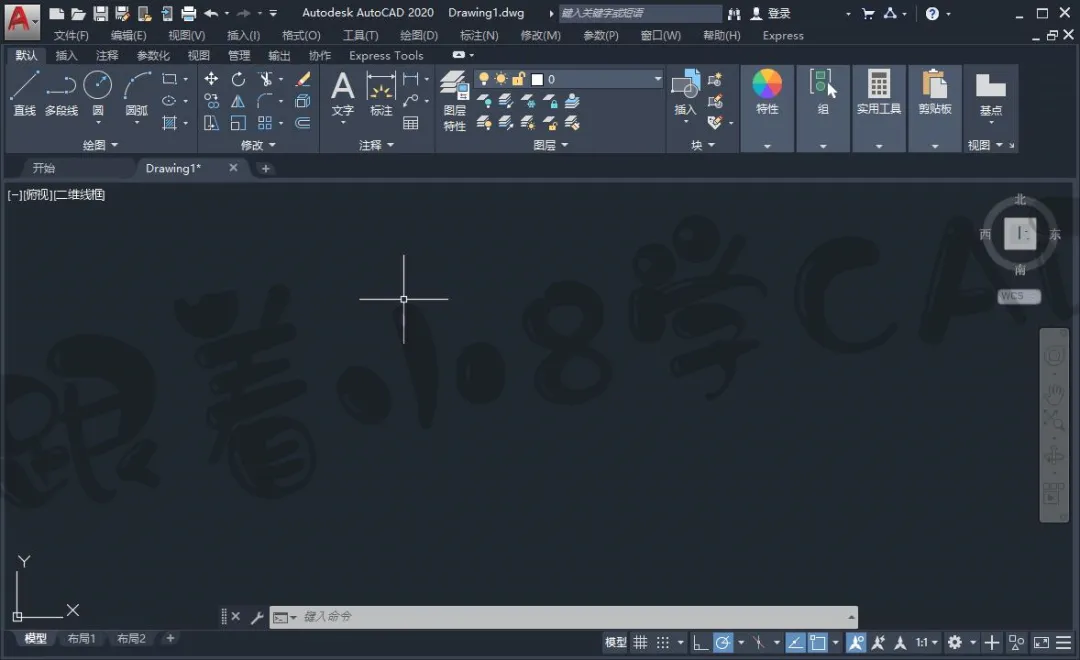Click the Fillet tool icon
Viewport: 1080px width, 660px height.
point(265,101)
